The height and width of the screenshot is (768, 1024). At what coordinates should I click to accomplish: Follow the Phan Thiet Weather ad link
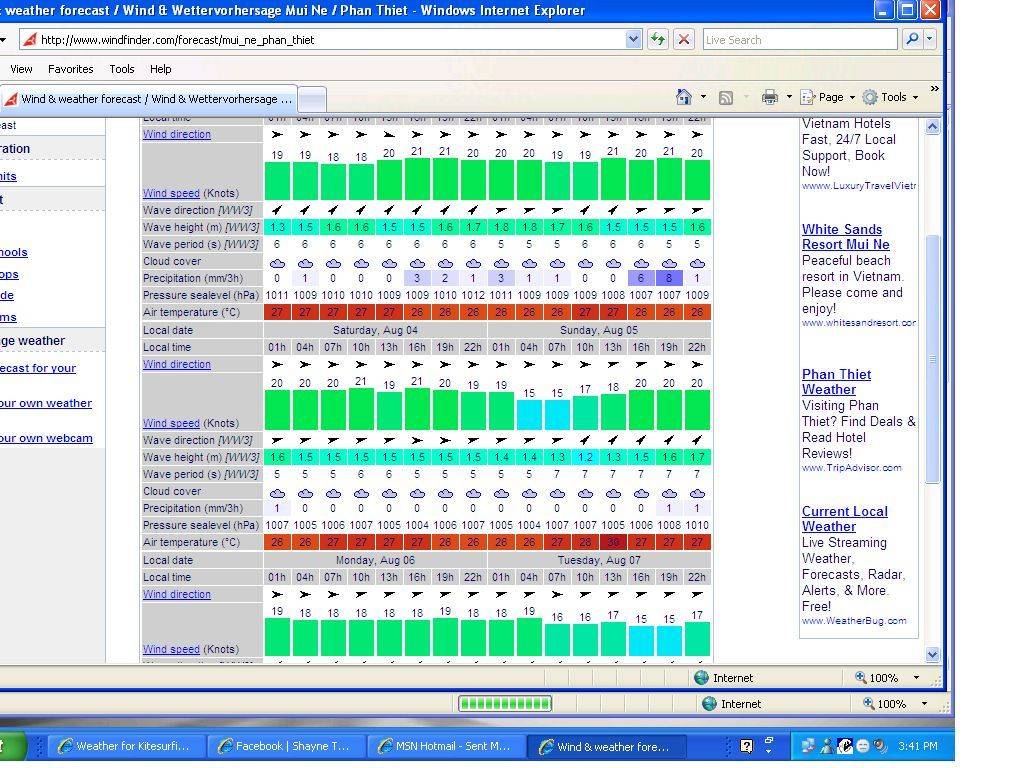tap(836, 382)
